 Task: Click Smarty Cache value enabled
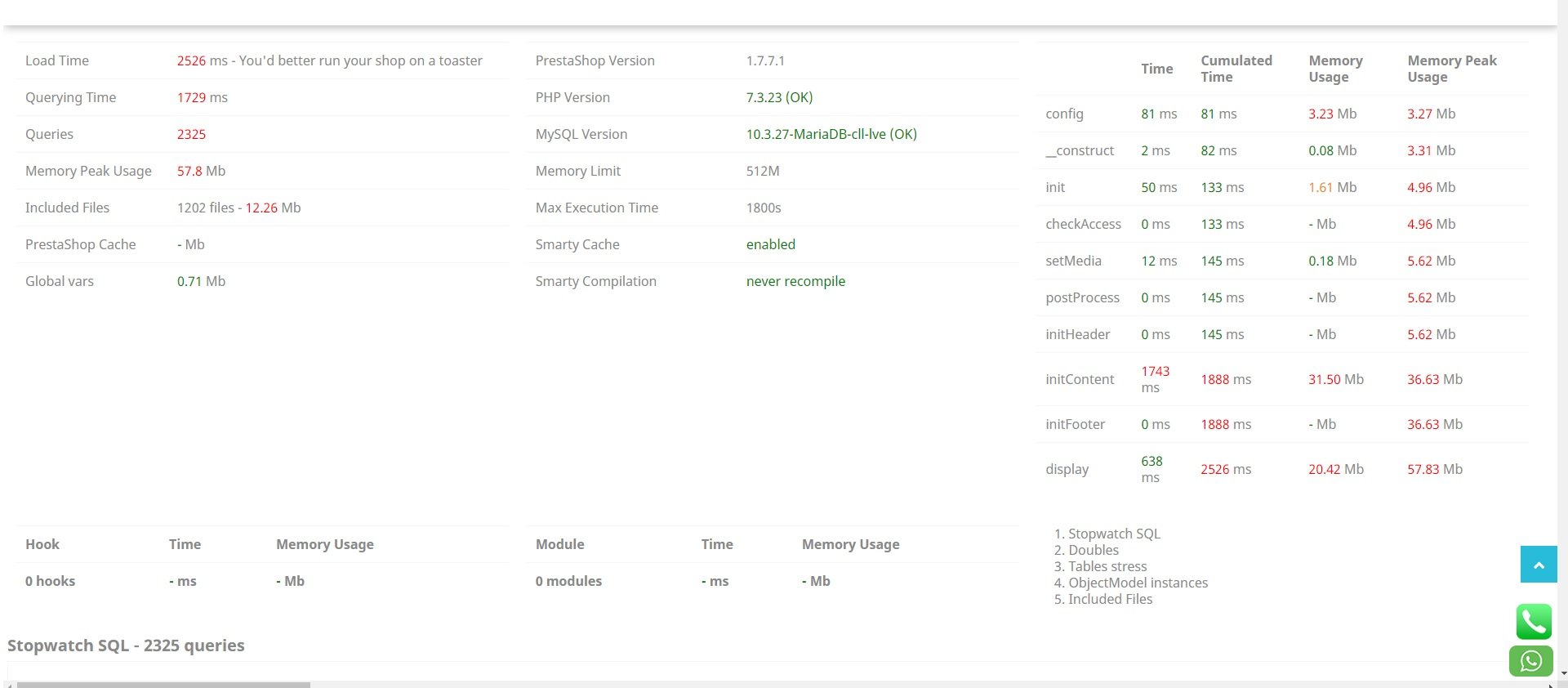click(771, 244)
